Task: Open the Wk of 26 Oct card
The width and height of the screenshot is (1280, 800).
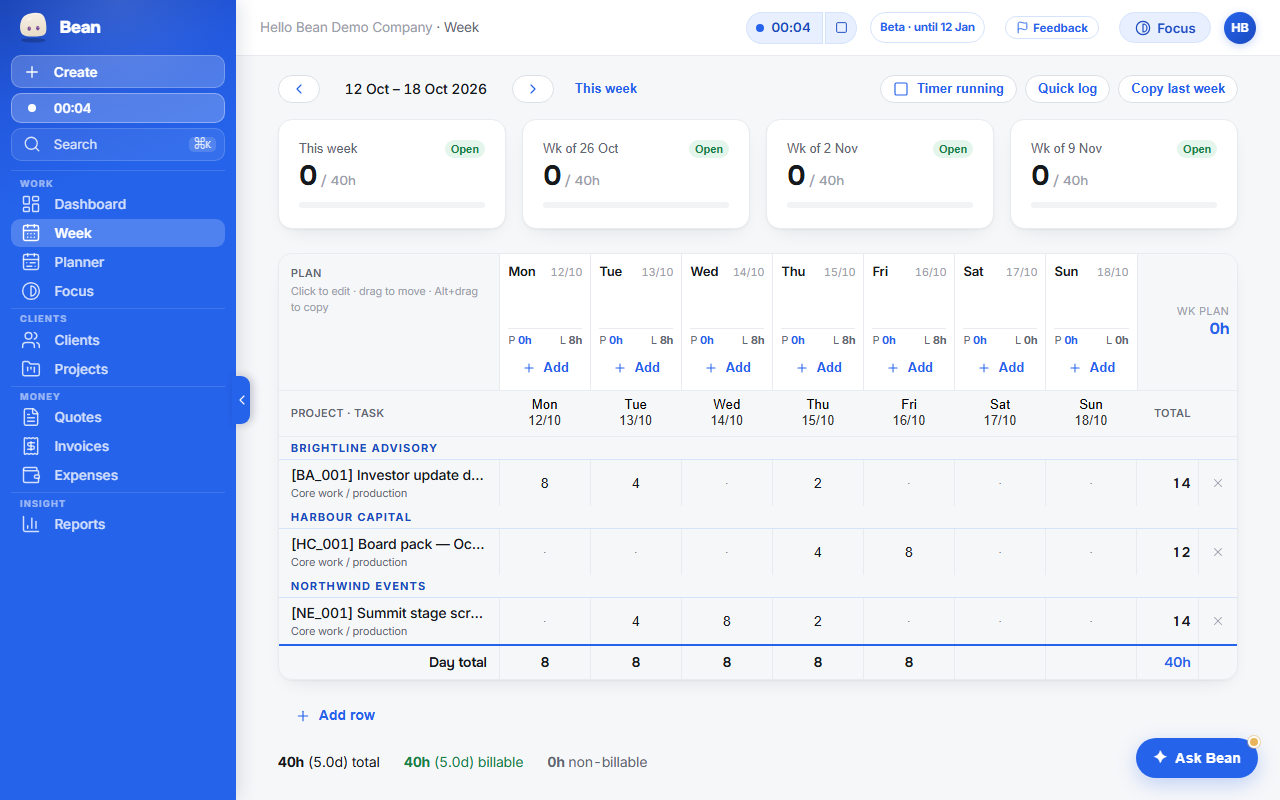Action: coord(636,174)
